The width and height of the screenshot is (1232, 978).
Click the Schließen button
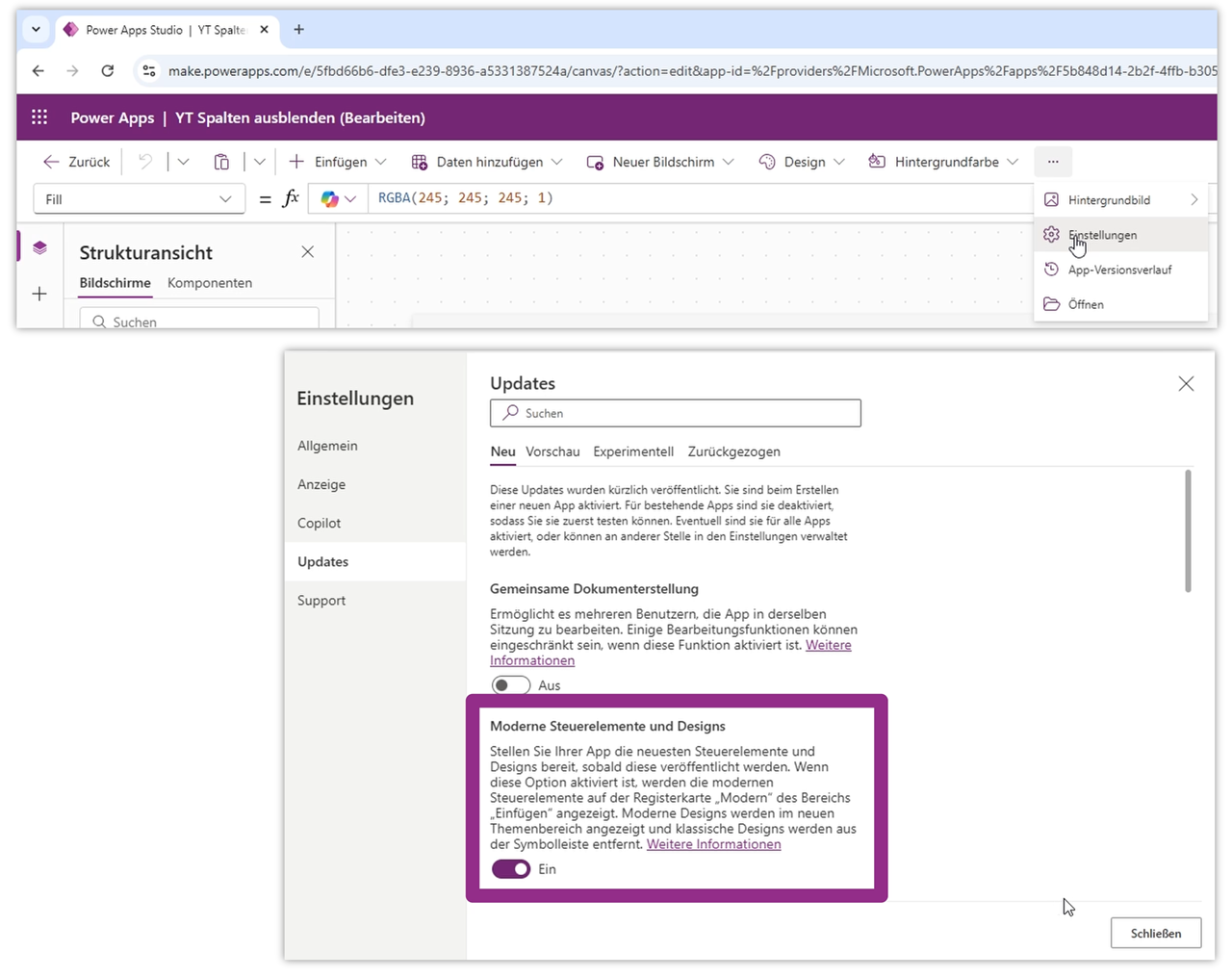tap(1156, 933)
